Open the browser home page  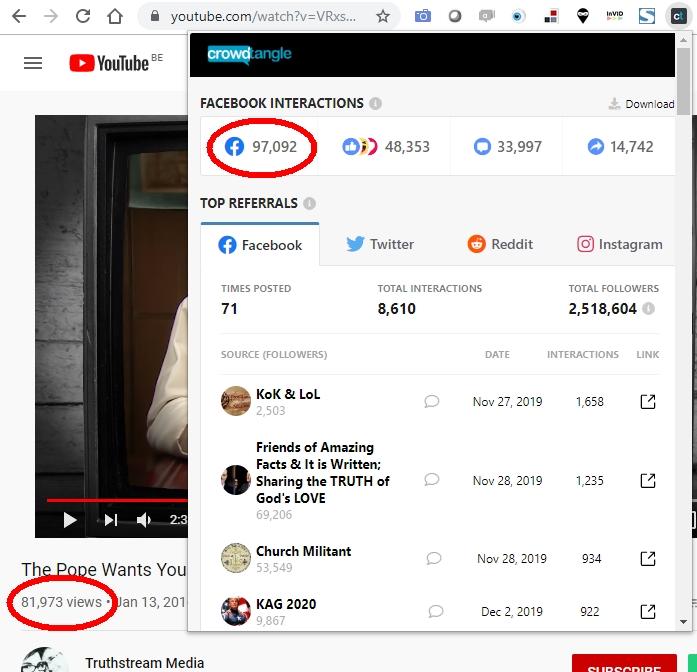pyautogui.click(x=115, y=16)
